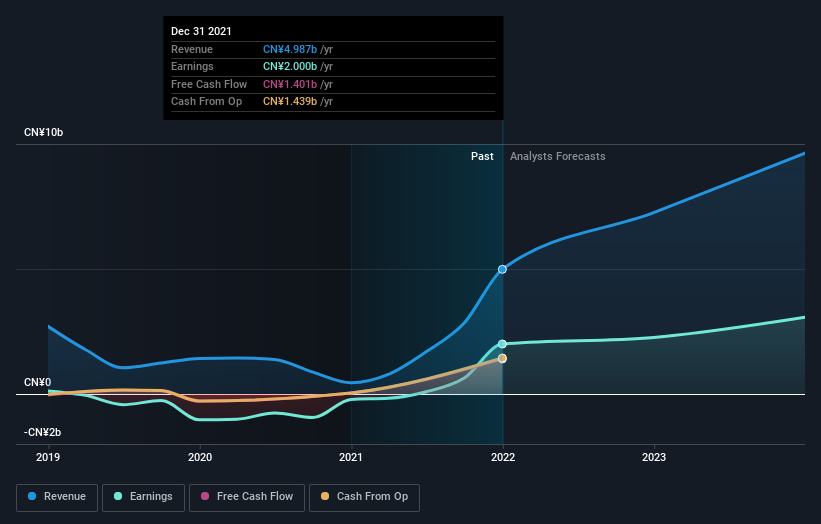Click the CN¥0 y-axis label
The height and width of the screenshot is (524, 821).
point(37,383)
